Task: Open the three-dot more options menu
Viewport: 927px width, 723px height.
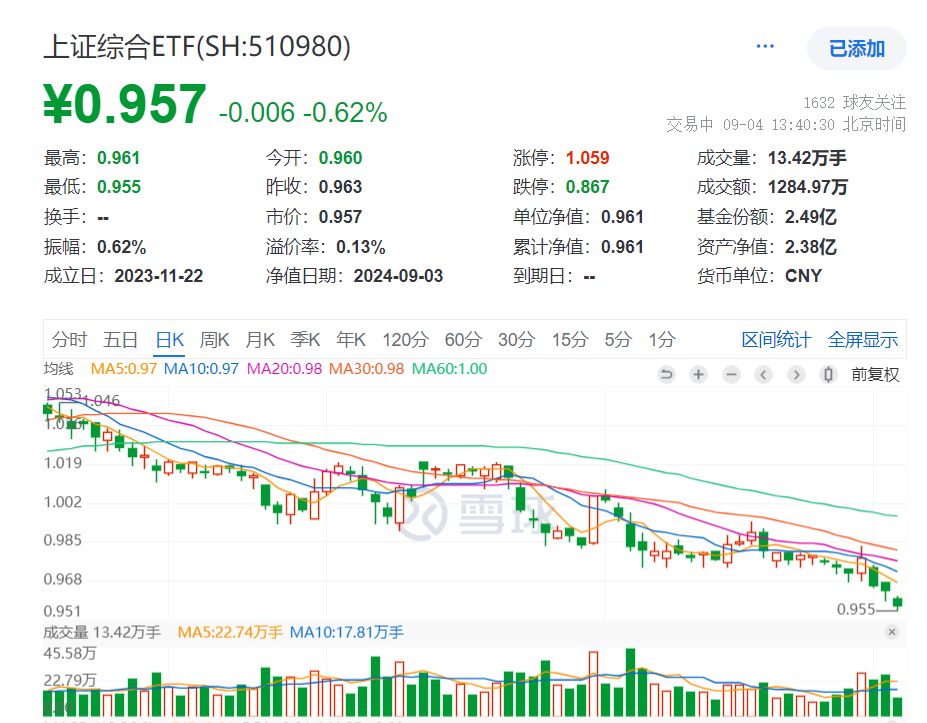Action: (x=764, y=47)
